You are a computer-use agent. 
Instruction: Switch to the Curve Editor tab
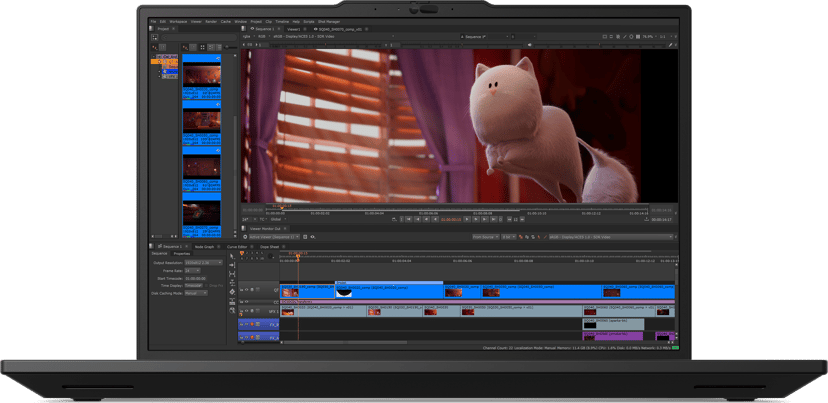[x=237, y=247]
